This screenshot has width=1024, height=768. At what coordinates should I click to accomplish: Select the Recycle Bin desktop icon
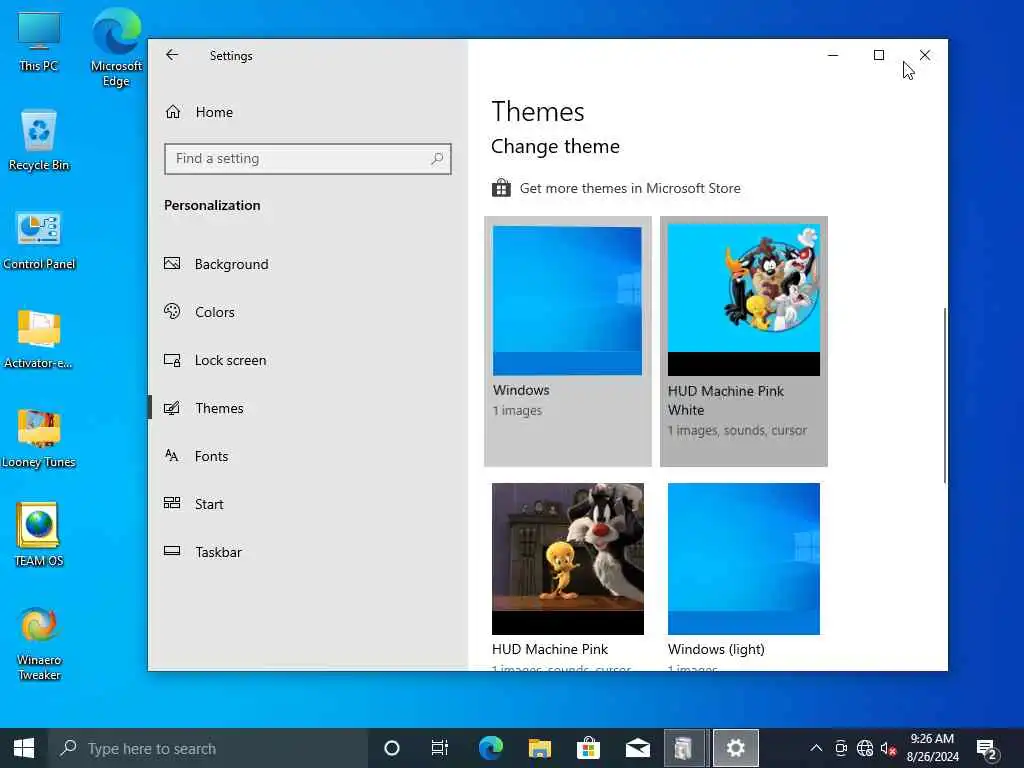[39, 140]
